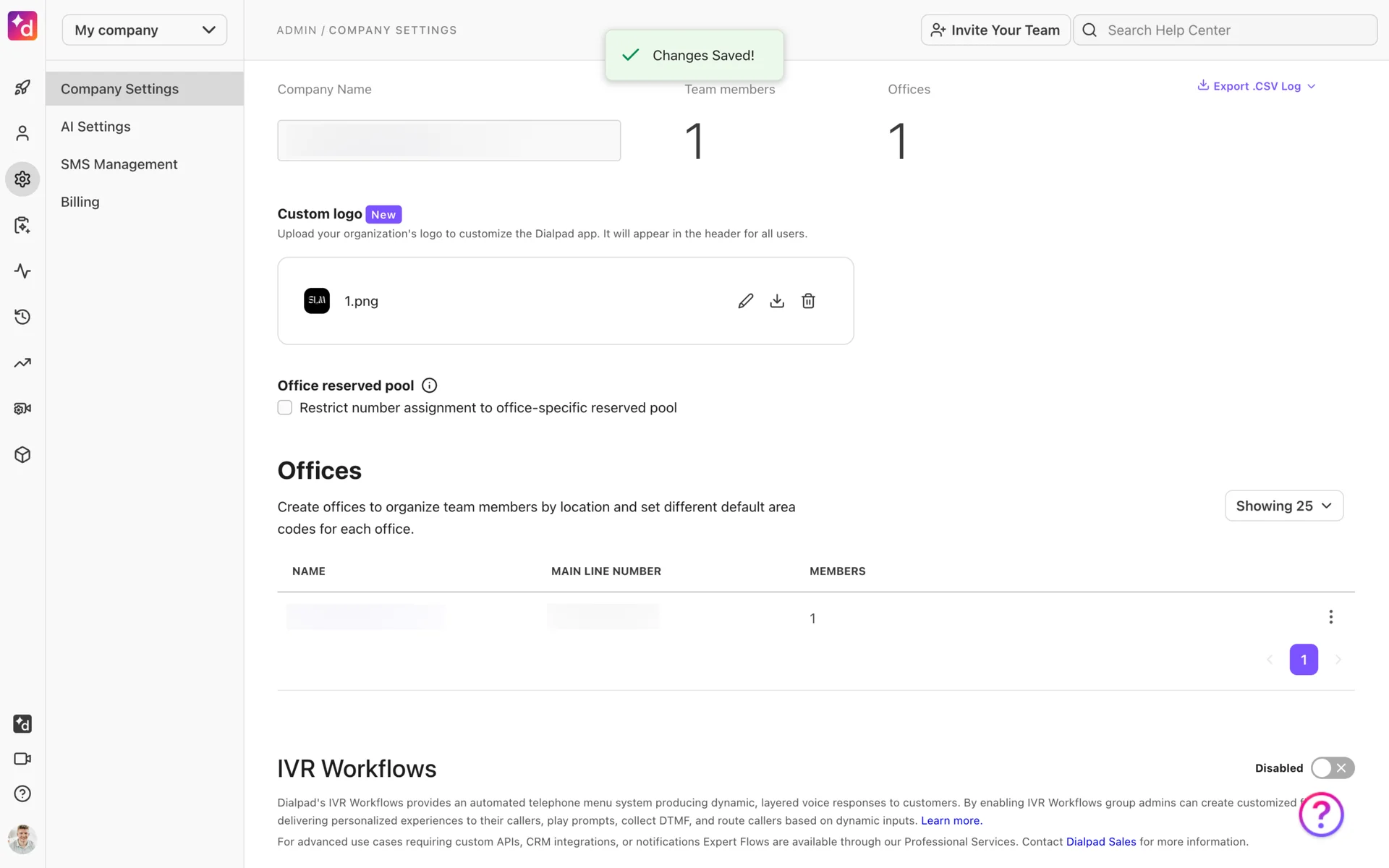Image resolution: width=1389 pixels, height=868 pixels.
Task: Open the rocket icon in left sidebar
Action: click(x=22, y=88)
